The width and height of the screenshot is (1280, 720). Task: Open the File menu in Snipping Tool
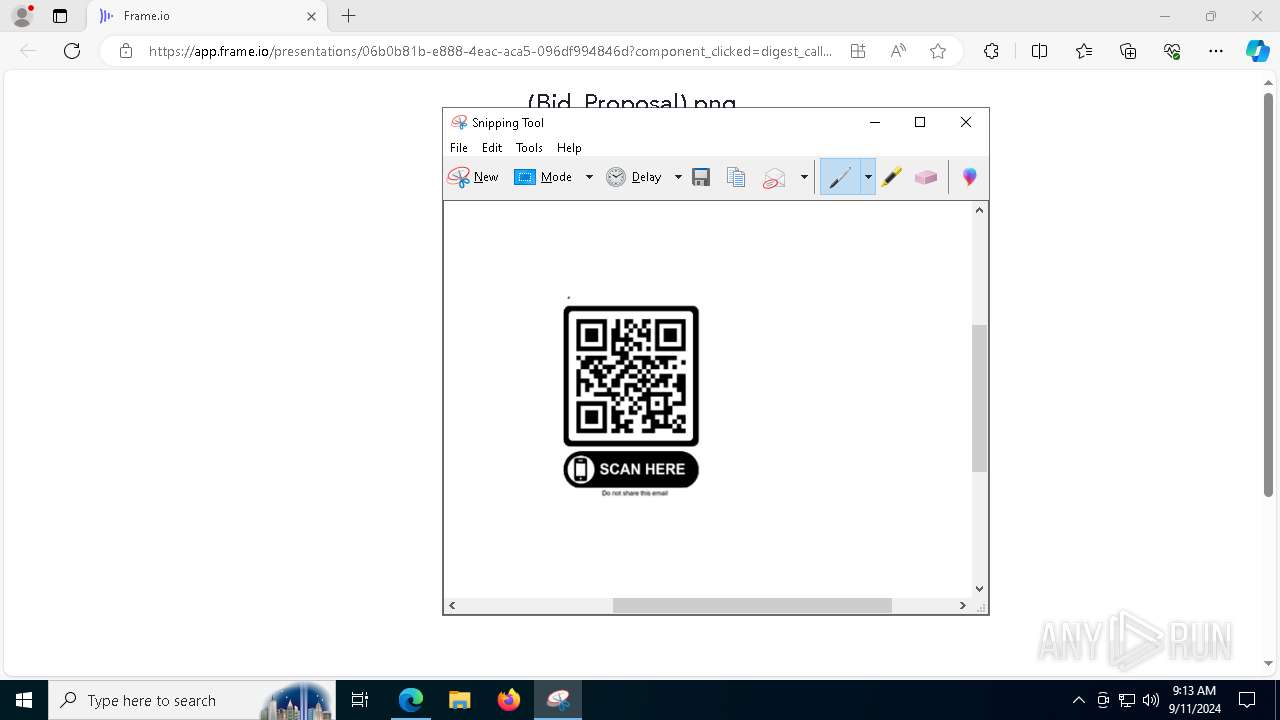point(459,147)
